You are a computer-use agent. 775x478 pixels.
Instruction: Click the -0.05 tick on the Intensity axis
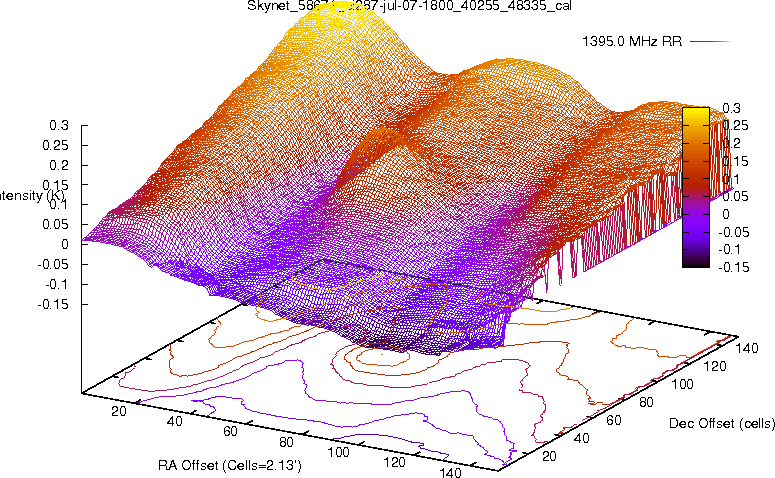(53, 264)
